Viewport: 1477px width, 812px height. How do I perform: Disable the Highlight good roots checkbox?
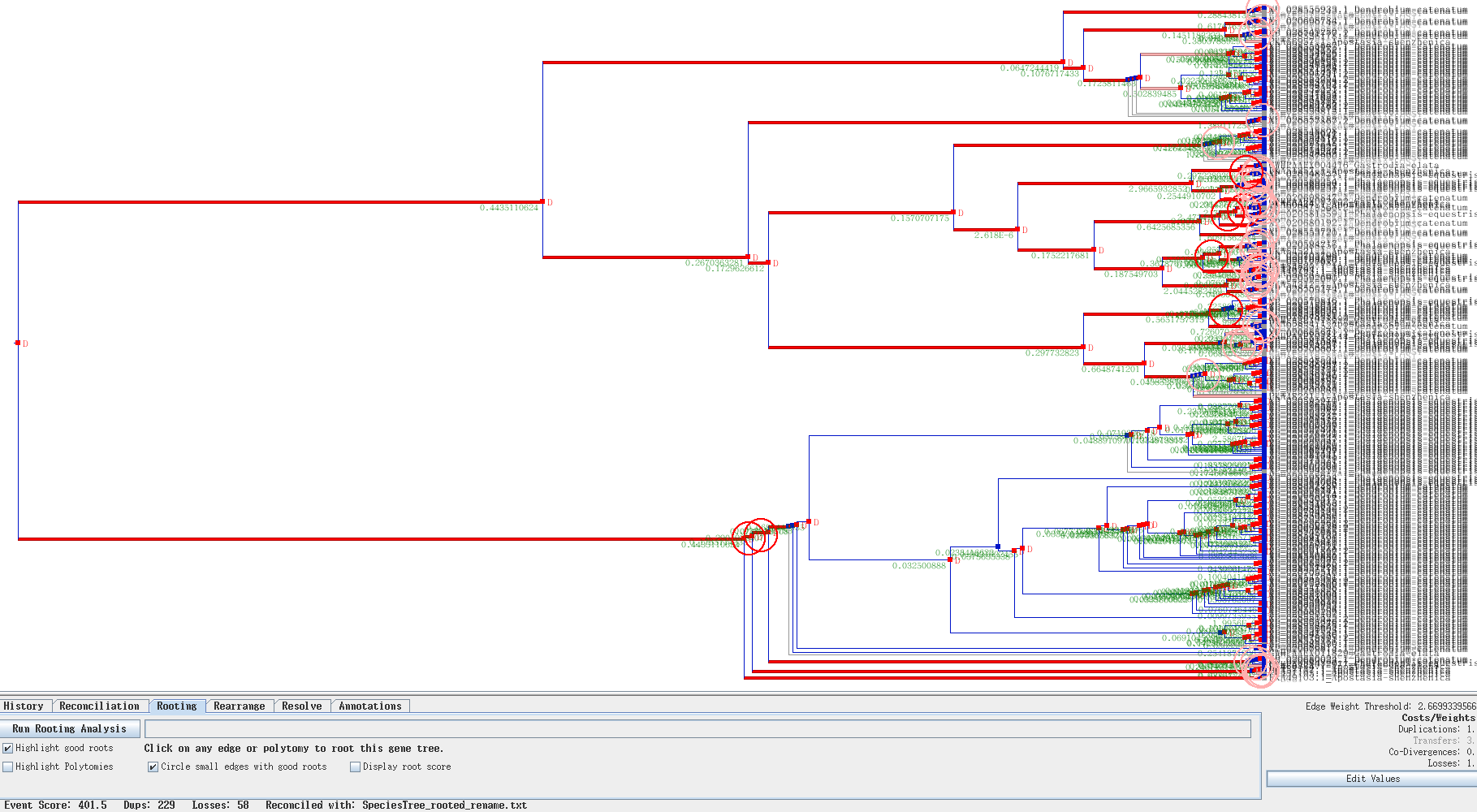[x=8, y=748]
